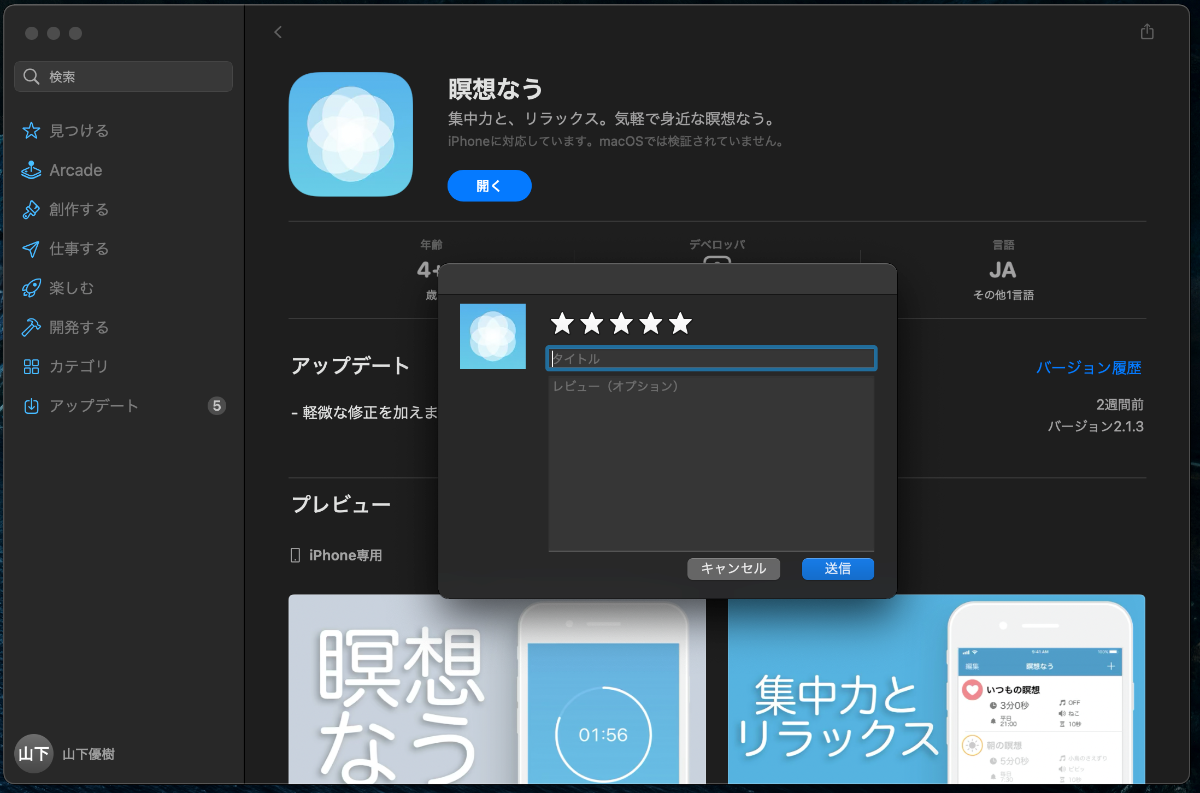Click the search magnifier icon in the sidebar
This screenshot has width=1200, height=793.
(32, 77)
